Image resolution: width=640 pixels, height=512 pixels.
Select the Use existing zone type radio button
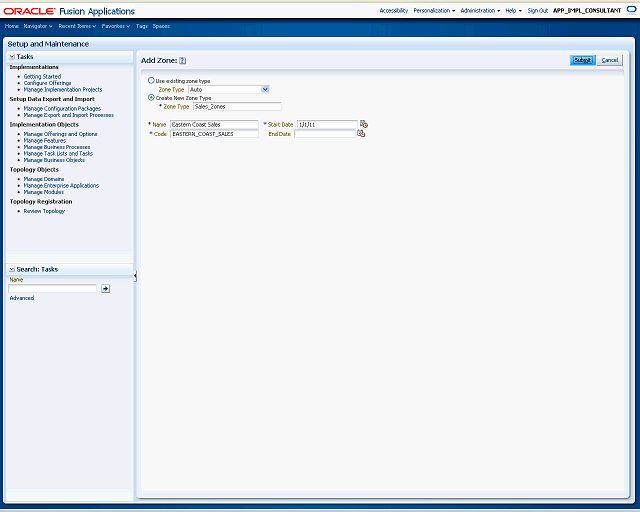151,80
